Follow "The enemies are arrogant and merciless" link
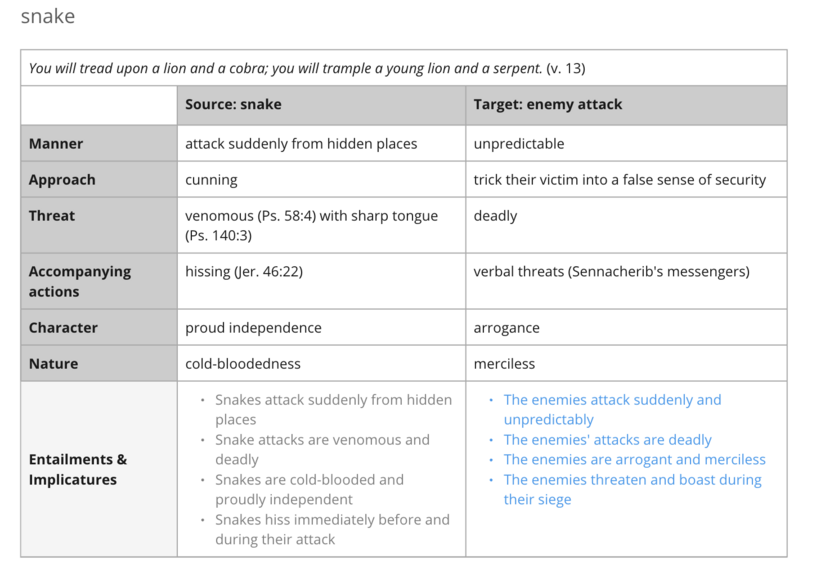This screenshot has width=825, height=582. point(634,460)
